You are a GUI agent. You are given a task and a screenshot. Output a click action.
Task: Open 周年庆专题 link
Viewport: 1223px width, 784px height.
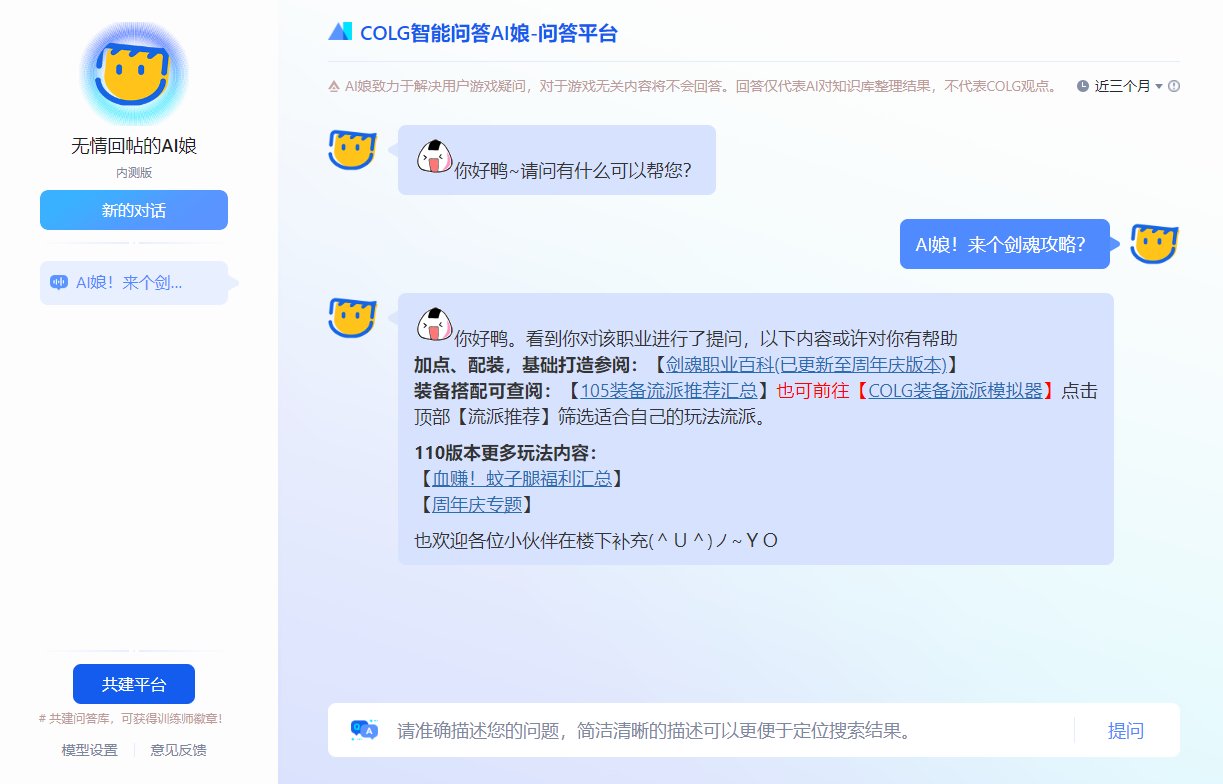coord(477,505)
